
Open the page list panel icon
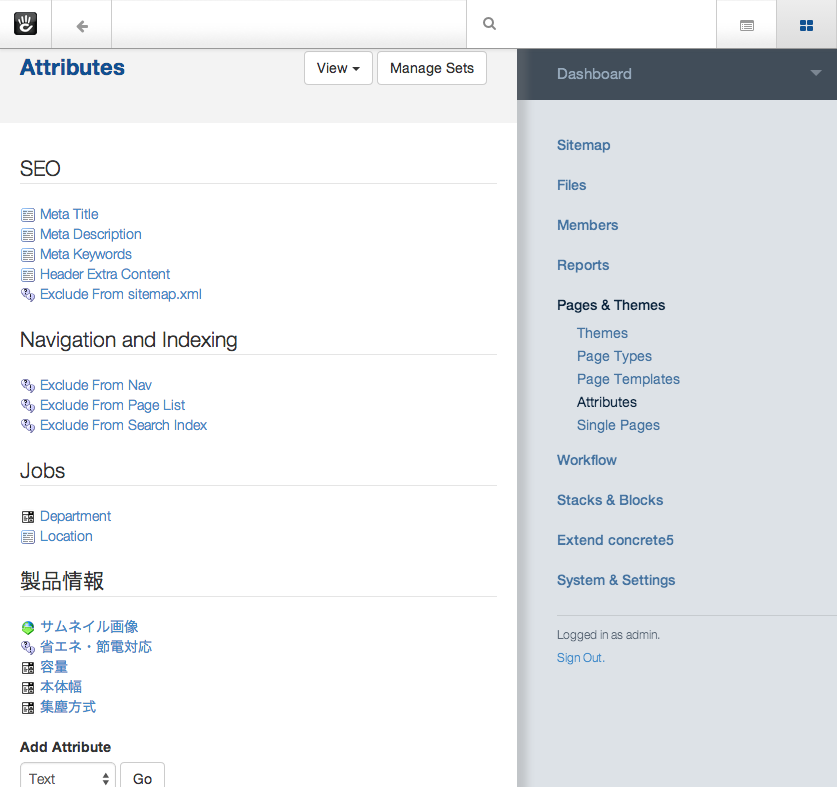[x=747, y=26]
